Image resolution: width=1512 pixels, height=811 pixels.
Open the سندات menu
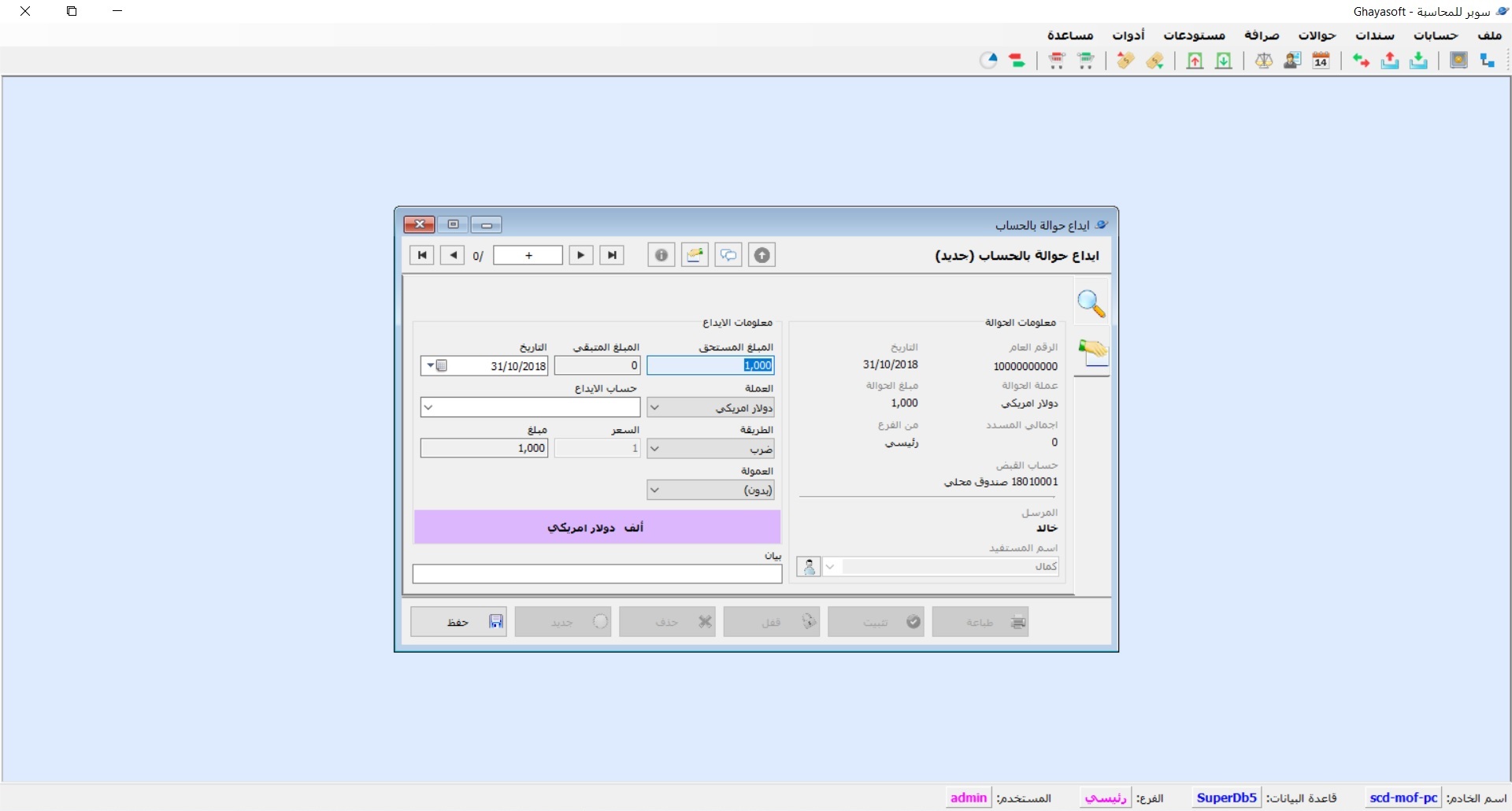1374,35
